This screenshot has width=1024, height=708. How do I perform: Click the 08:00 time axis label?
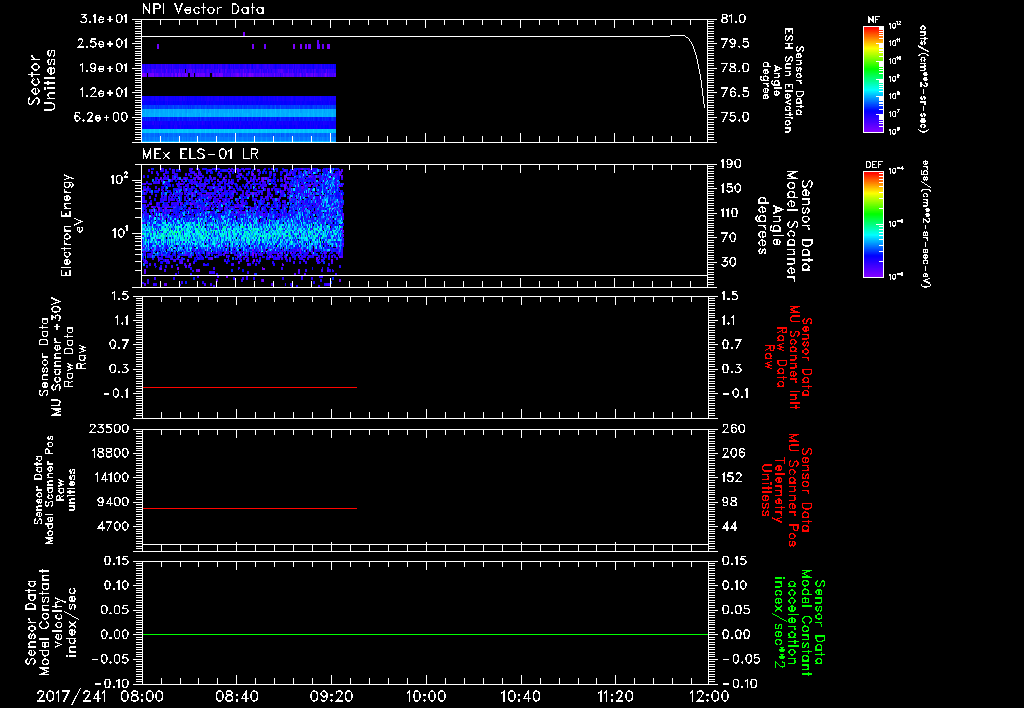(x=141, y=696)
